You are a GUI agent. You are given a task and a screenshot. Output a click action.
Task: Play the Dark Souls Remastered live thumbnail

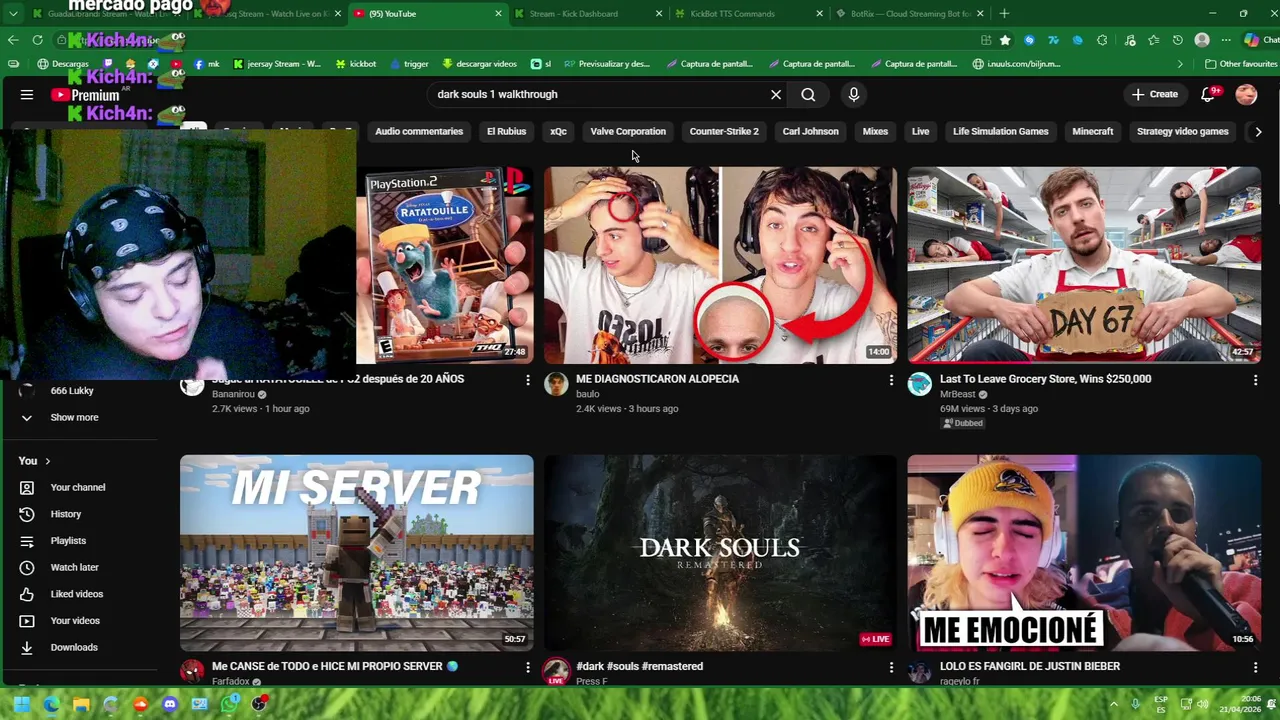coord(720,552)
